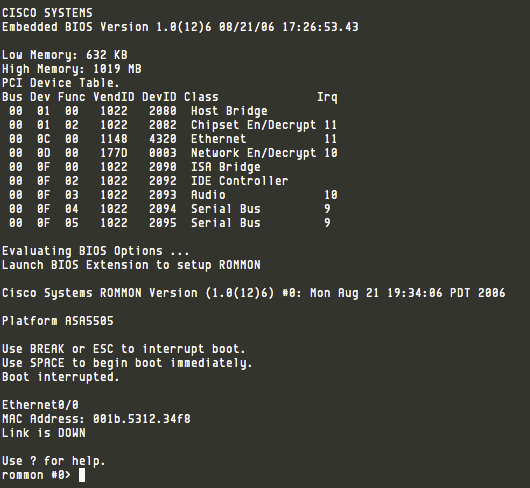Viewport: 530px width, 488px height.
Task: Click the Embedded BIOS Version line
Action: tap(180, 27)
